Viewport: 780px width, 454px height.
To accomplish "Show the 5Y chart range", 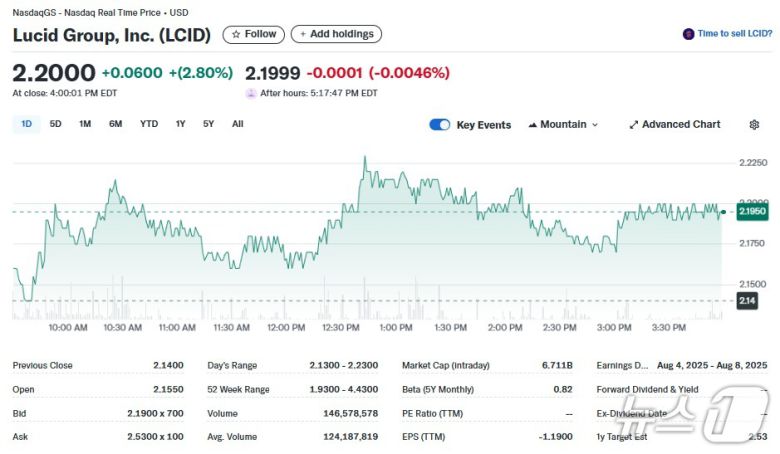I will click(208, 124).
